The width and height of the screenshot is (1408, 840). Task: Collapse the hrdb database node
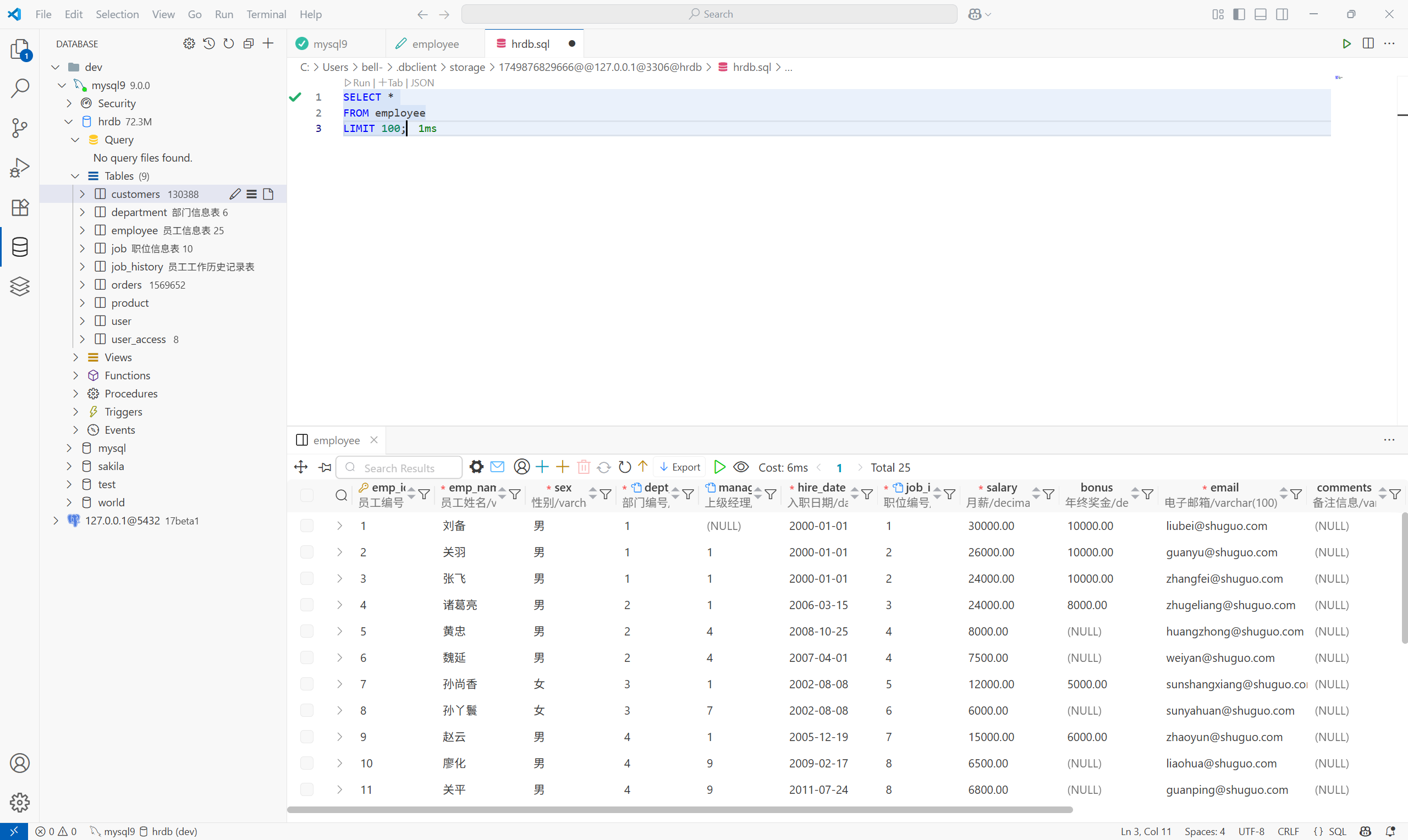click(69, 121)
